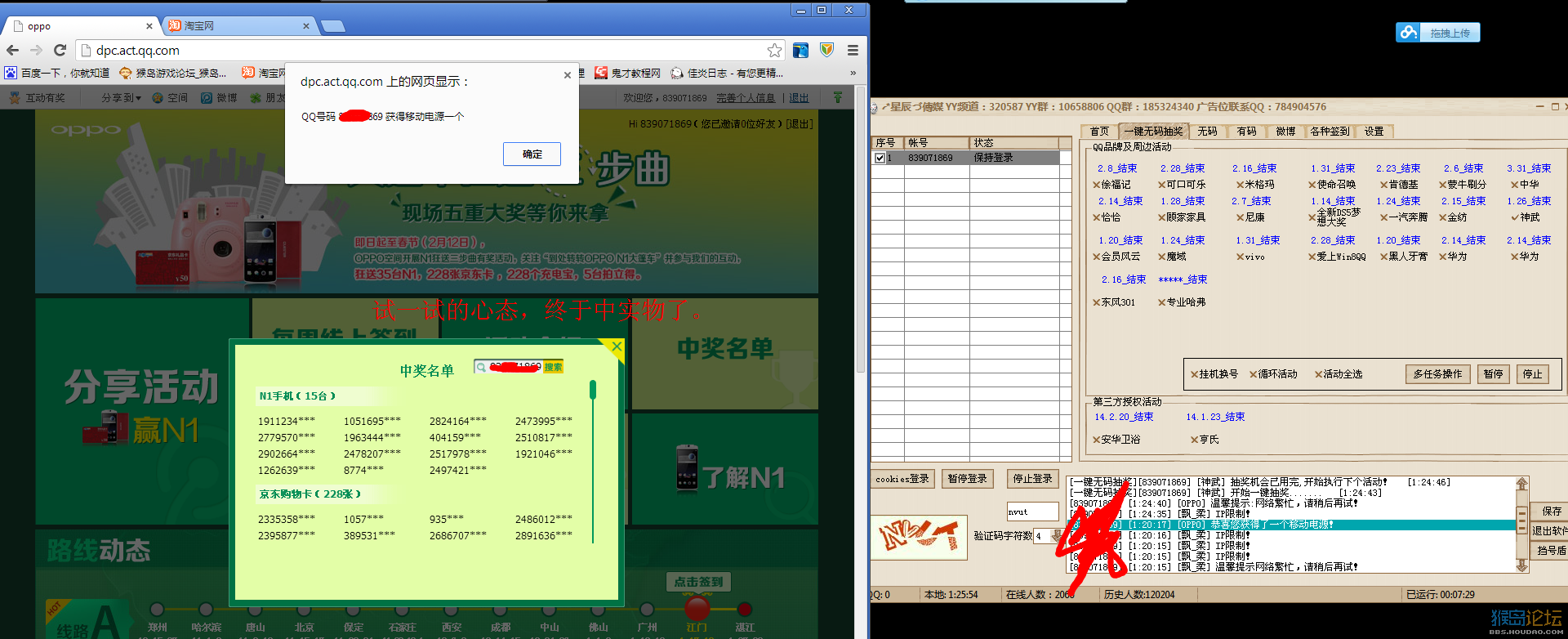Click the 点击签到 button
This screenshot has width=1568, height=639.
(x=698, y=582)
